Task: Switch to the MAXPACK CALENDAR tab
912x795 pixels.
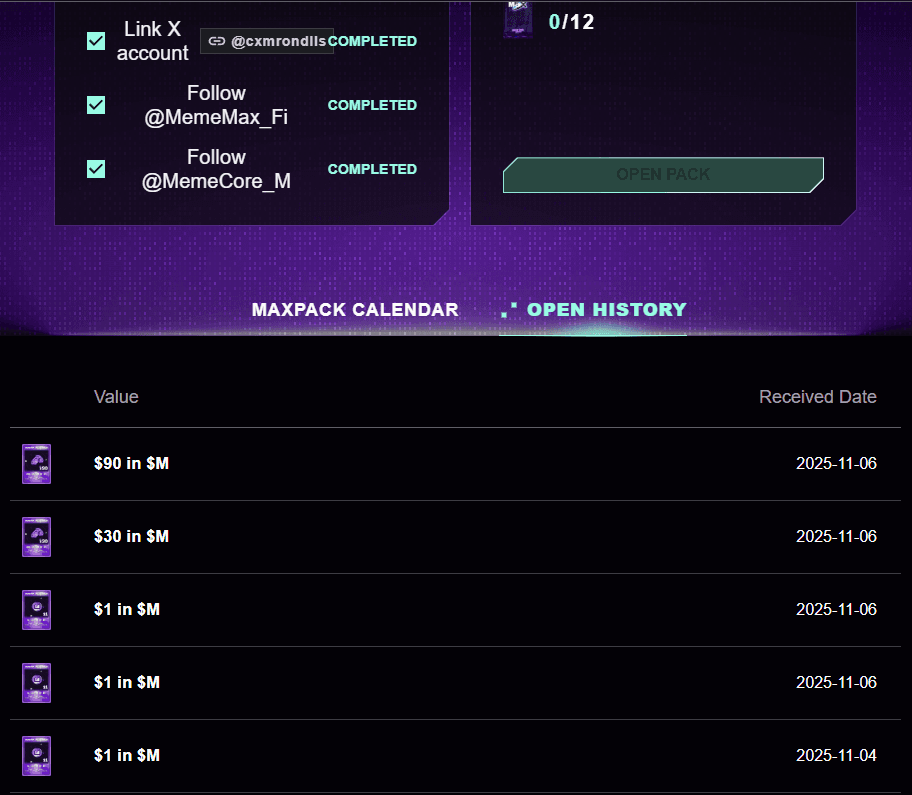Action: (x=355, y=310)
